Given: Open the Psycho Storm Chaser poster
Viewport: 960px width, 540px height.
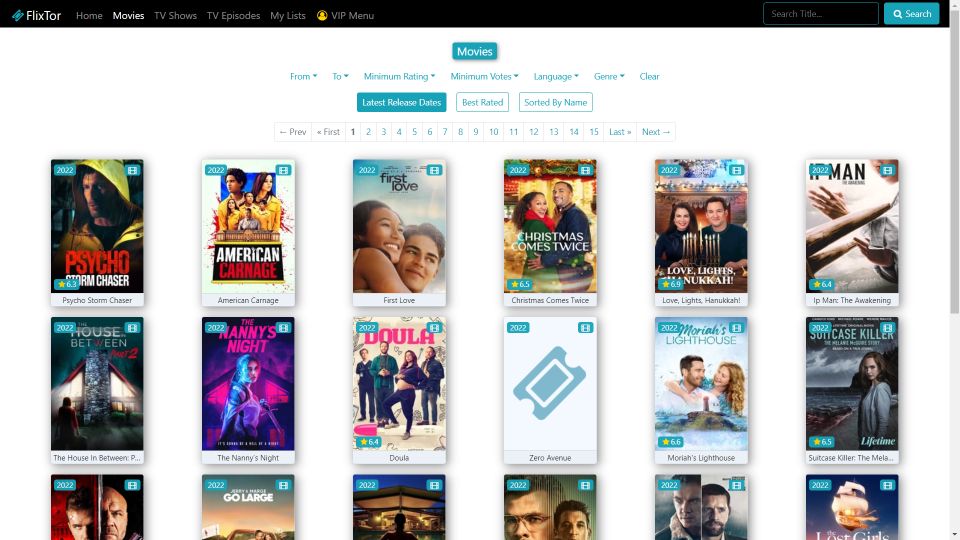Looking at the screenshot, I should click(97, 227).
